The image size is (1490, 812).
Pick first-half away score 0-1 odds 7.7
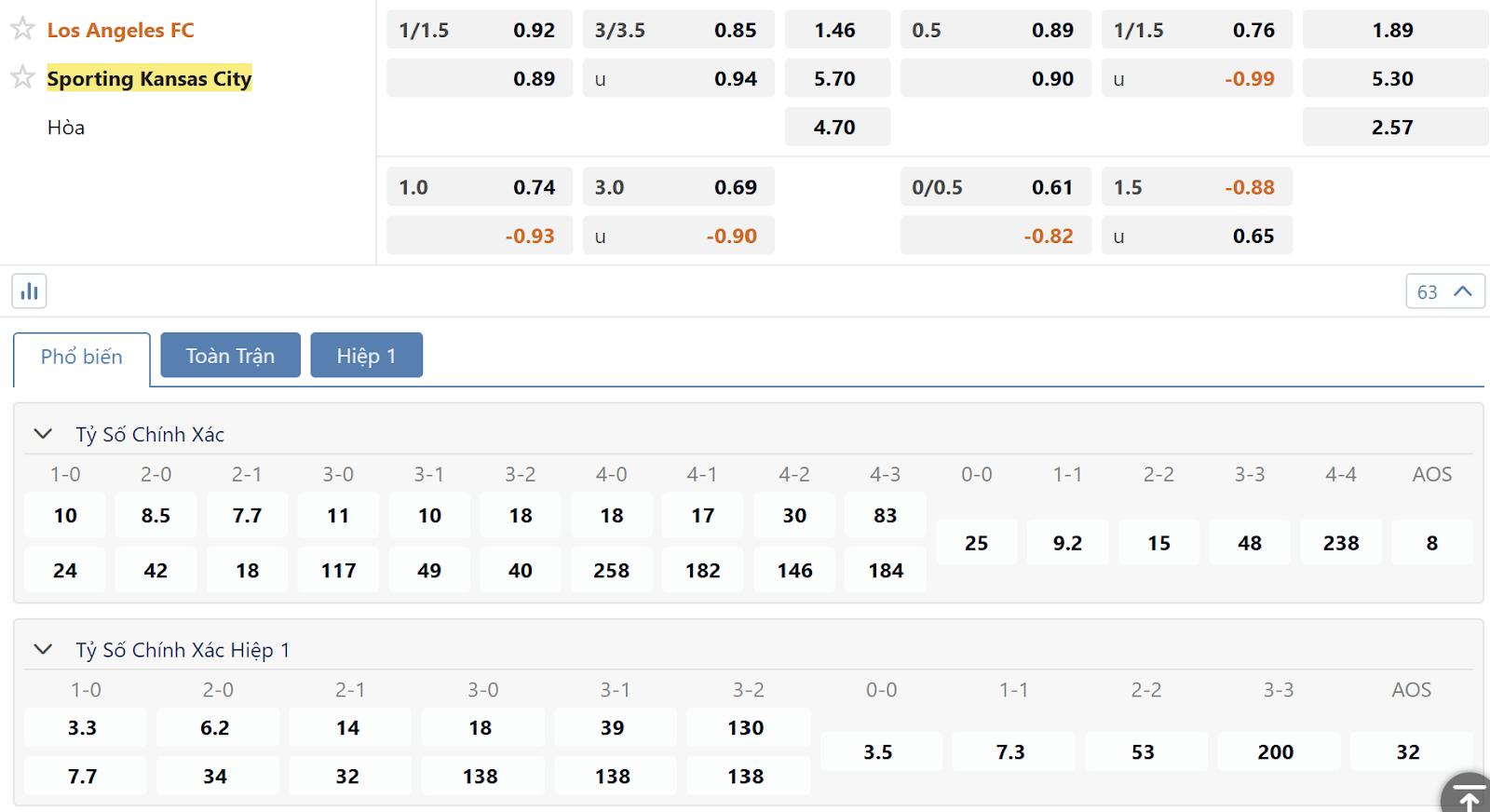pos(85,776)
